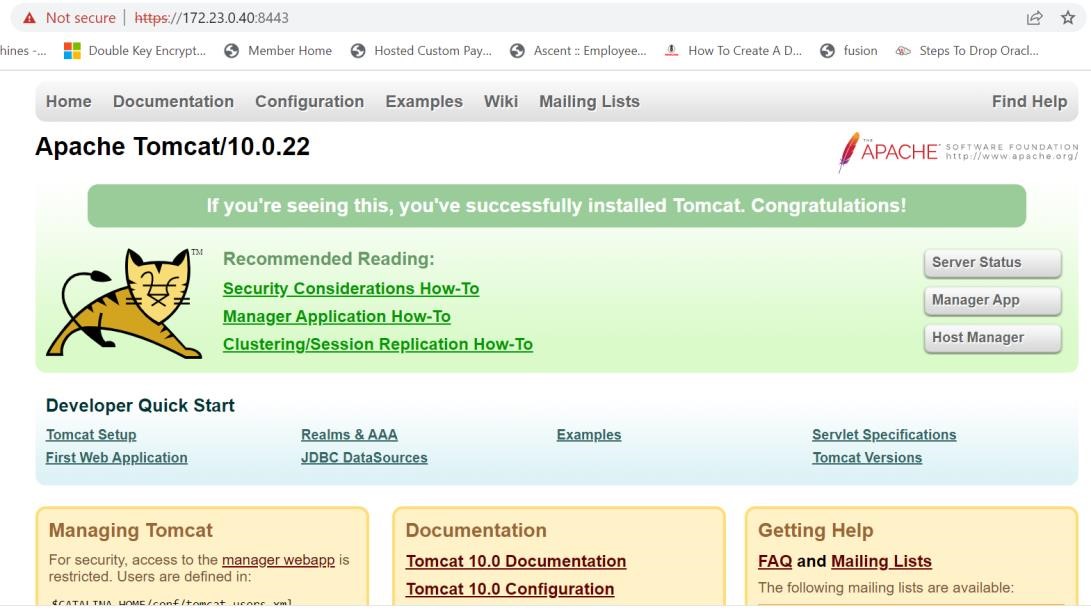Open Tomcat 10.0 Documentation link
This screenshot has width=1091, height=612.
(x=516, y=561)
